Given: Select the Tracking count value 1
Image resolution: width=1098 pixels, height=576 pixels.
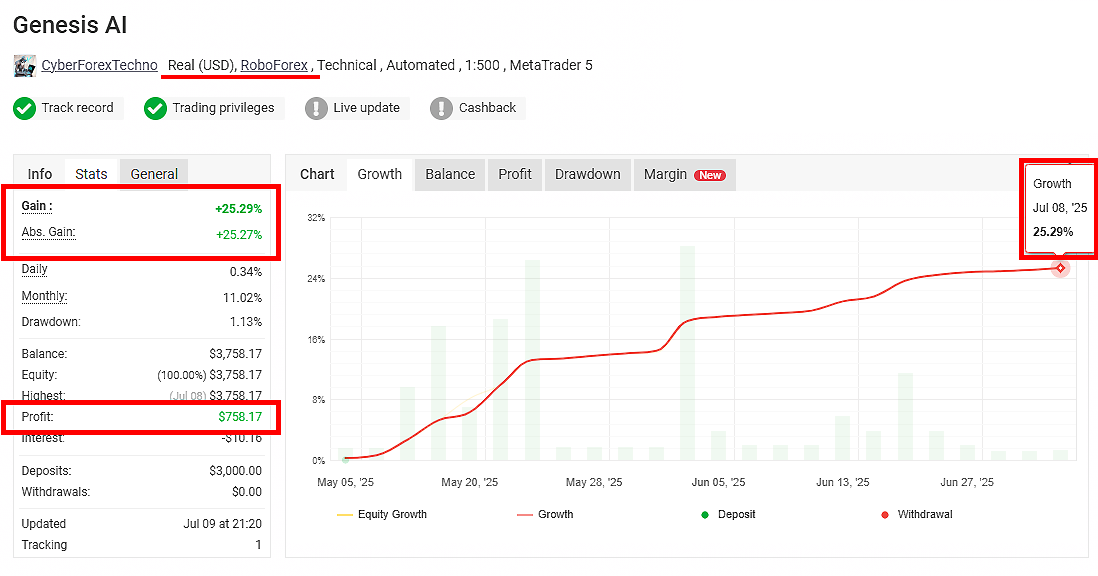Looking at the screenshot, I should [258, 545].
